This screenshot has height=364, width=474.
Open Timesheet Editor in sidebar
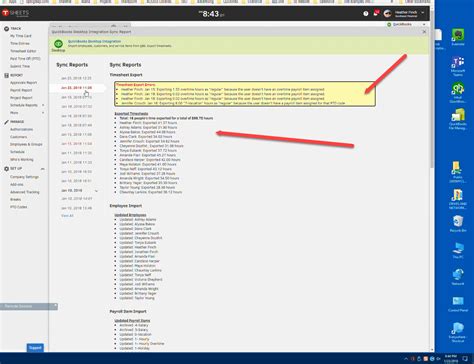(x=23, y=51)
